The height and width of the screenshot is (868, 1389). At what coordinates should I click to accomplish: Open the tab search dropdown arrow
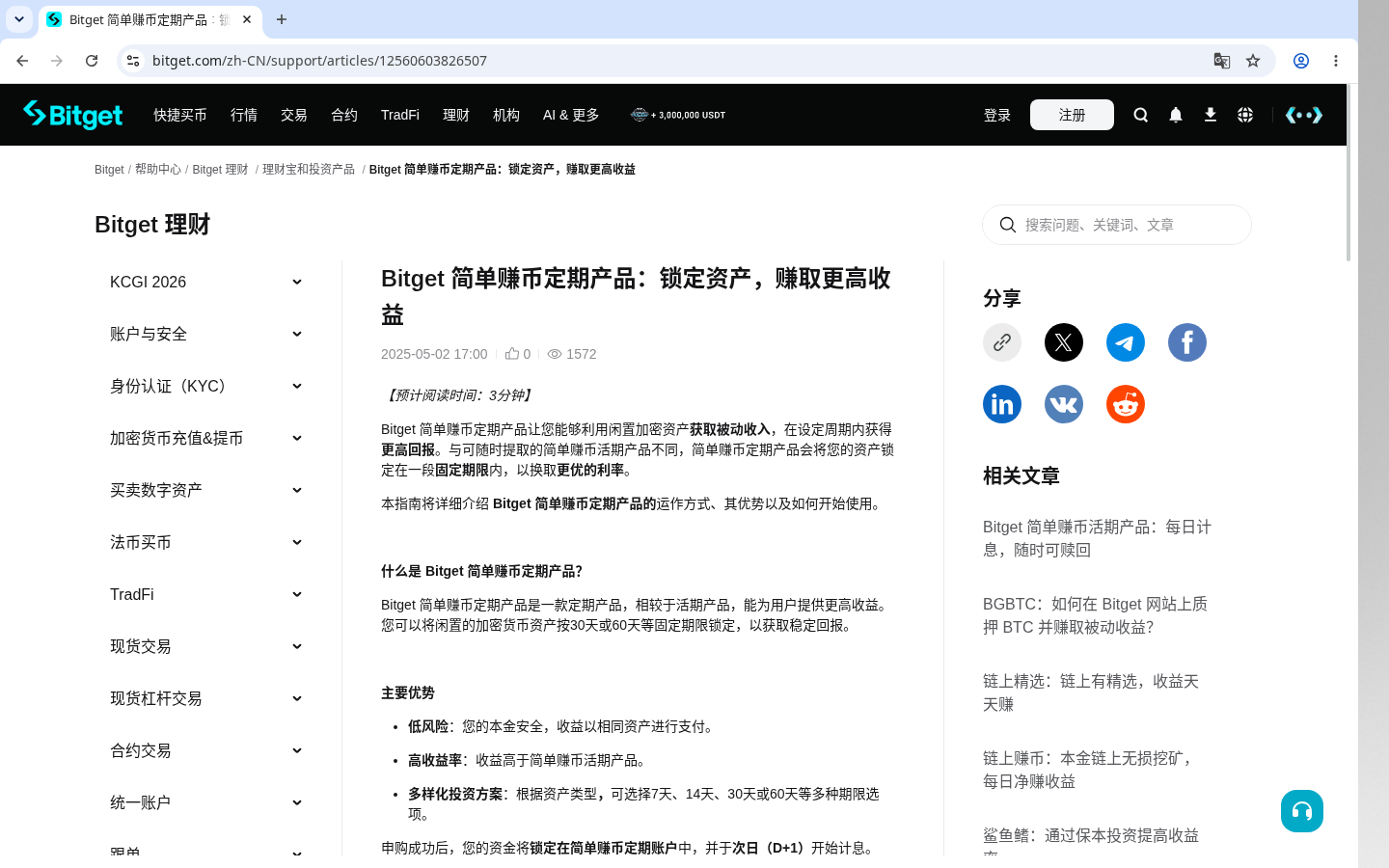point(19,19)
